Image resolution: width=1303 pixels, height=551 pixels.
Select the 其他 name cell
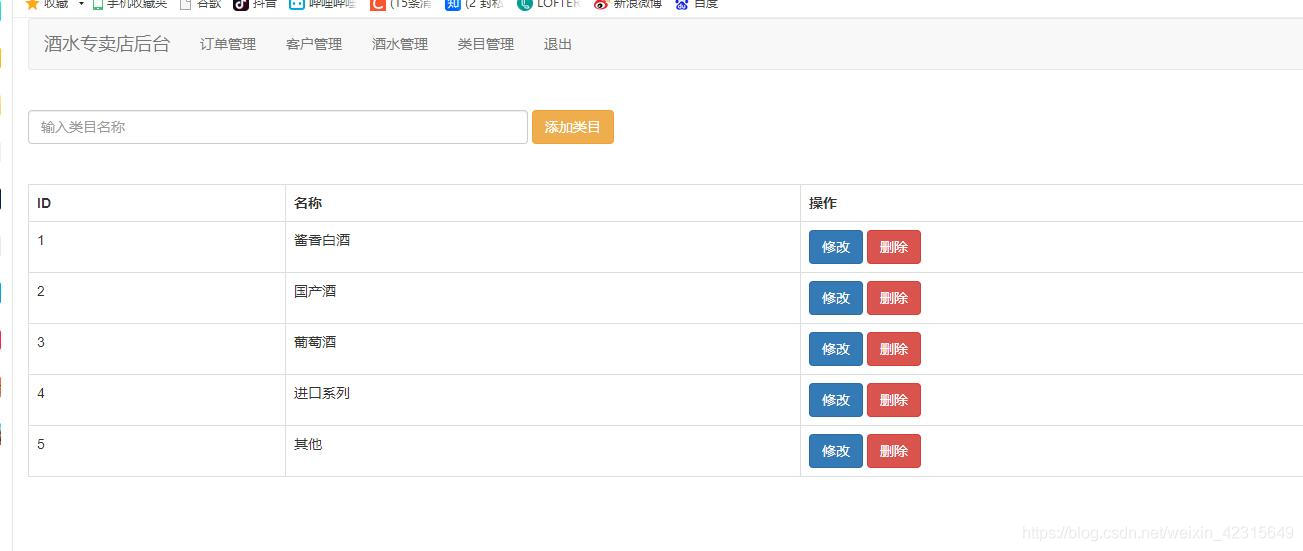pos(543,451)
